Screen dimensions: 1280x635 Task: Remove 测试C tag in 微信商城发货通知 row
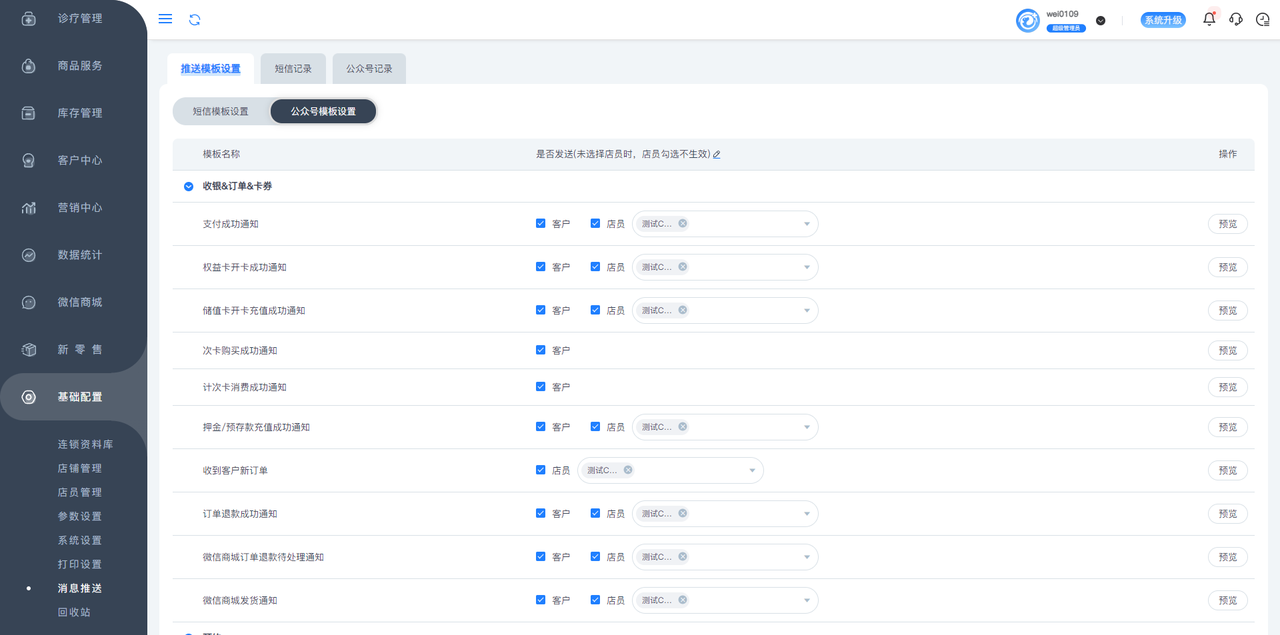click(x=683, y=600)
